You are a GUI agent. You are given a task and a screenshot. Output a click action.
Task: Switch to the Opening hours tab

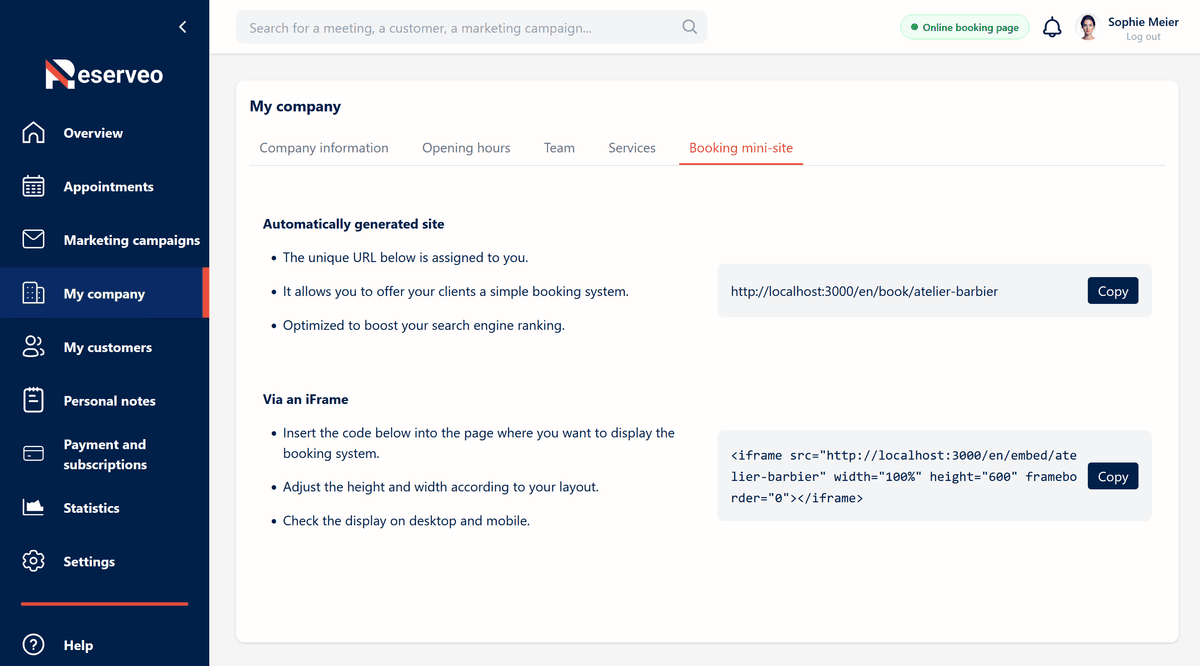466,148
